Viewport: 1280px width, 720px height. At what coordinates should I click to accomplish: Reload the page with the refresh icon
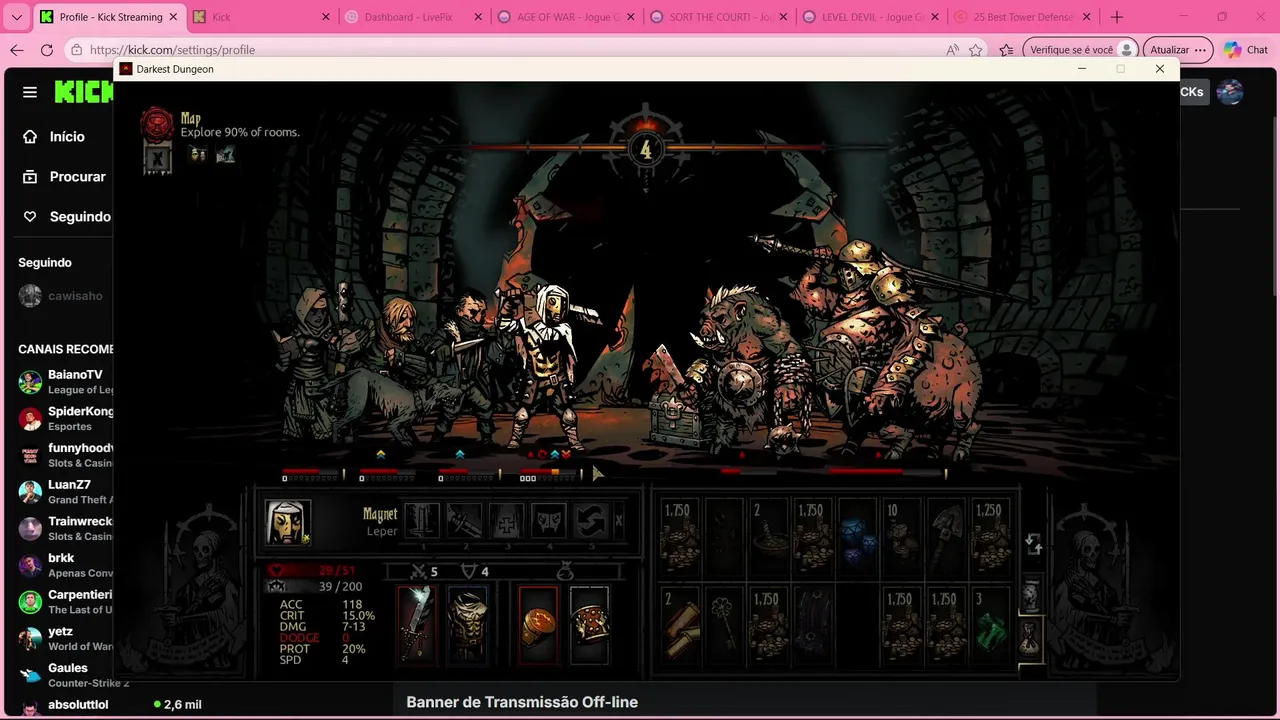pos(47,50)
